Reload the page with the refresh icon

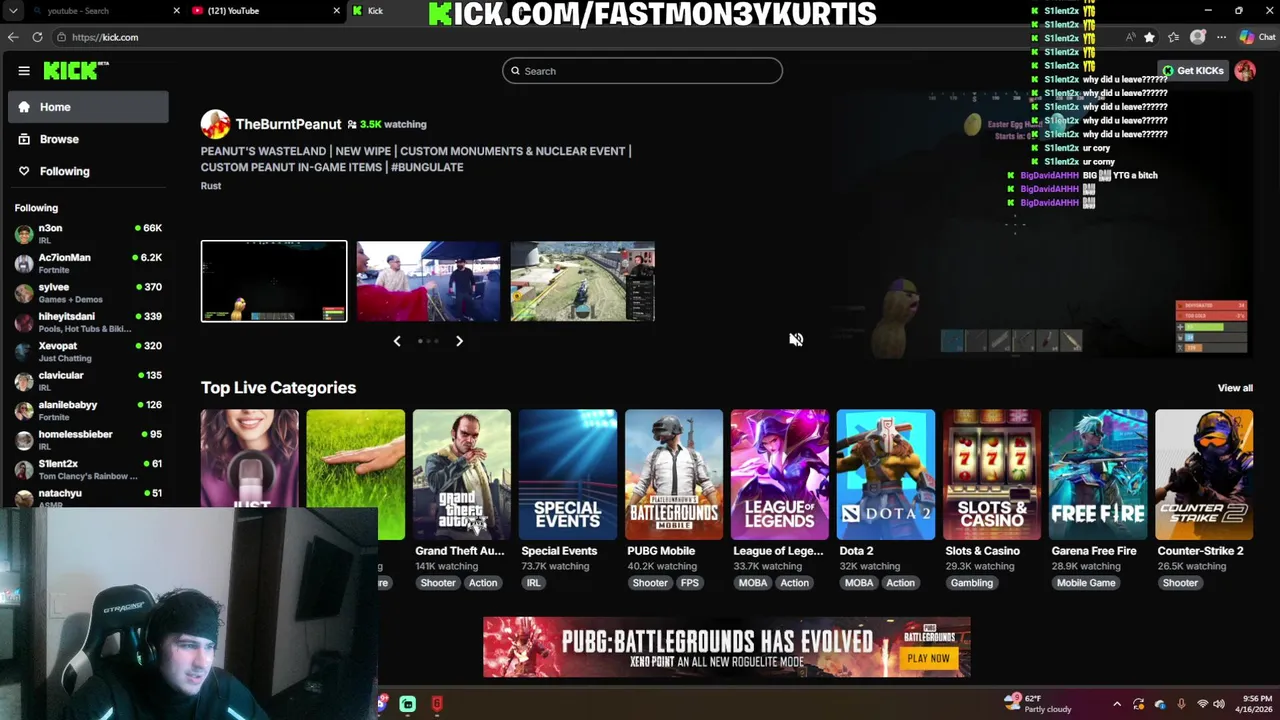[x=37, y=37]
